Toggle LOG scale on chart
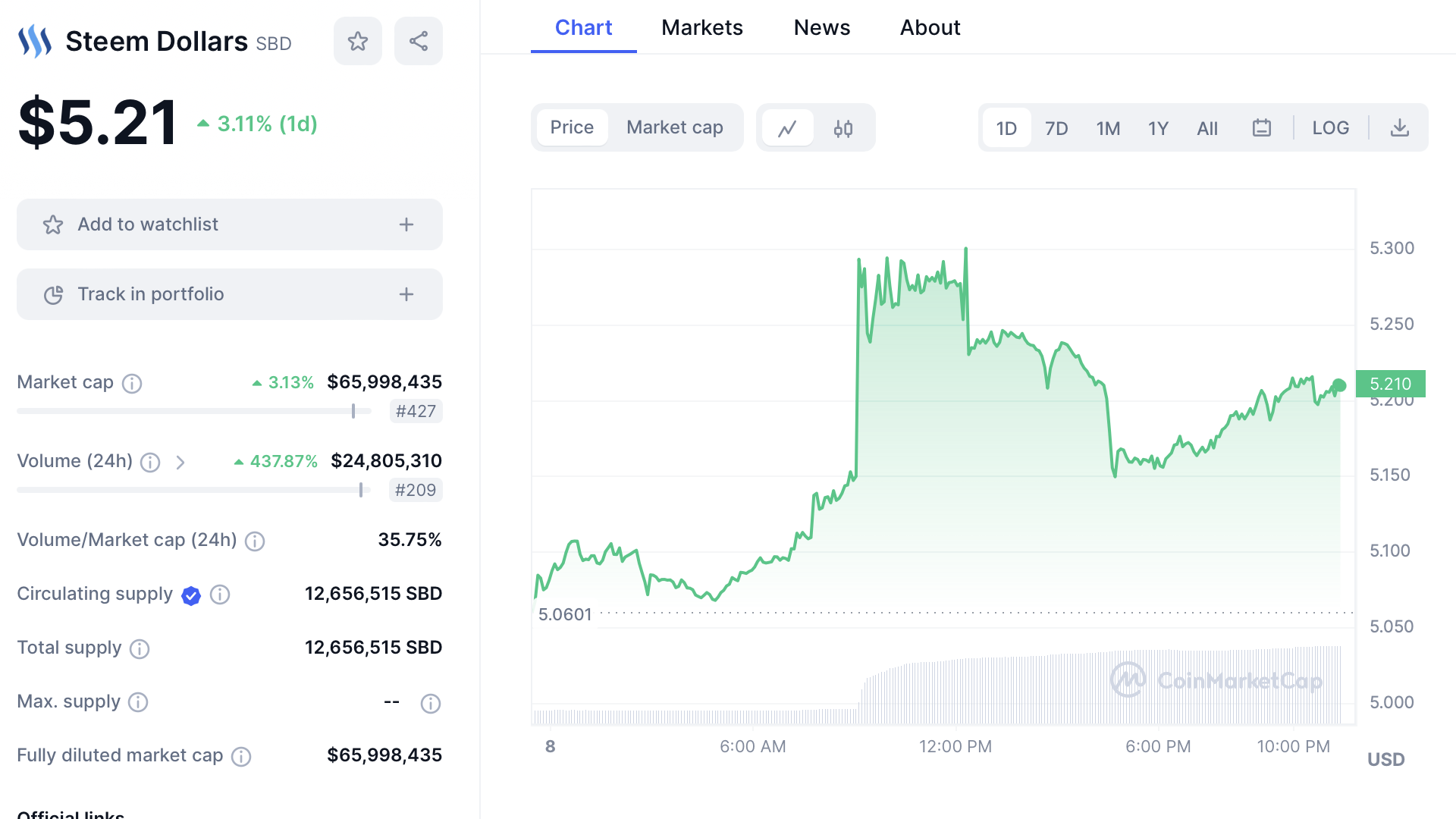 tap(1330, 128)
